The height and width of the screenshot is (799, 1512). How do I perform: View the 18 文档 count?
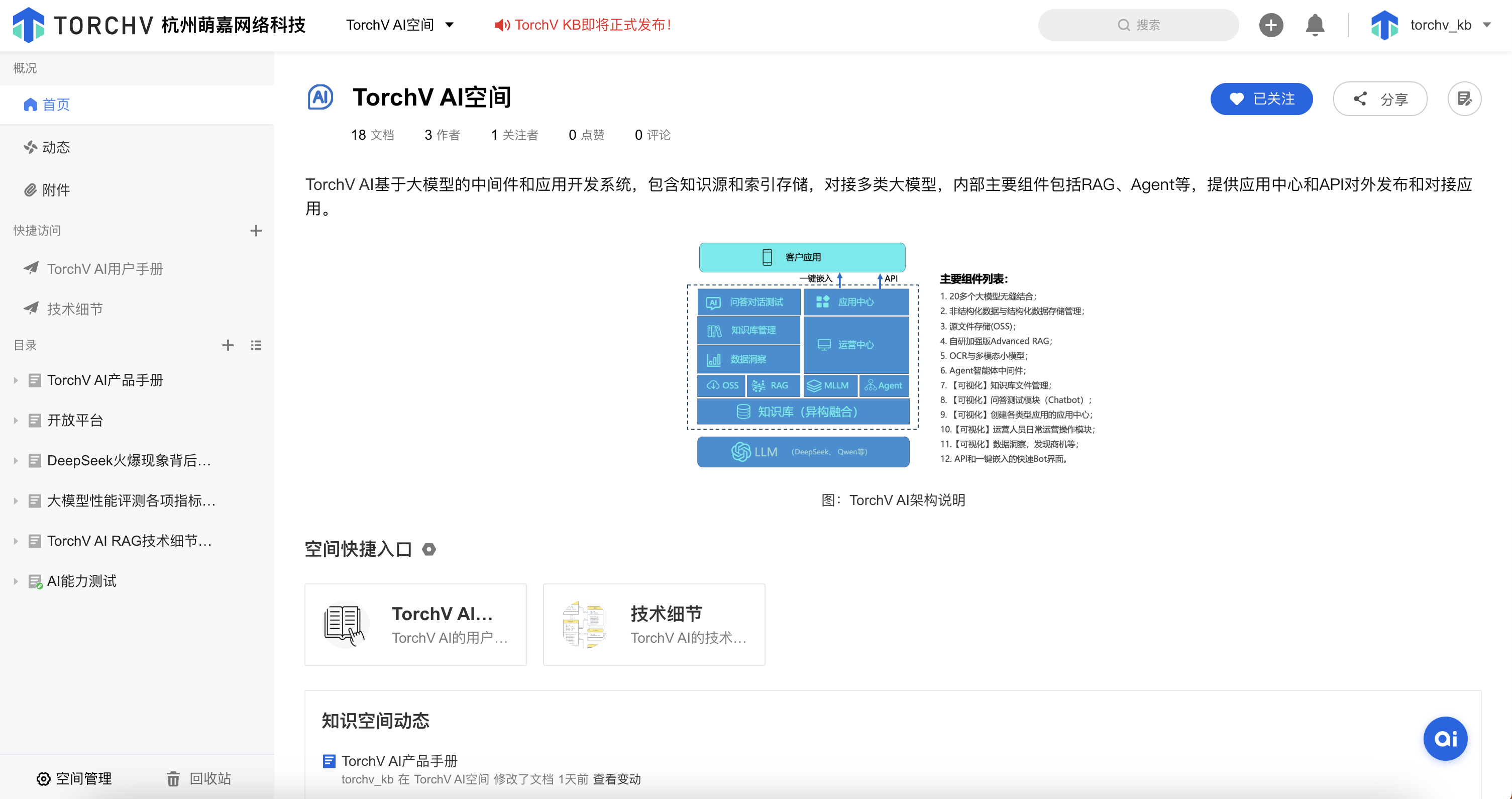click(x=372, y=135)
